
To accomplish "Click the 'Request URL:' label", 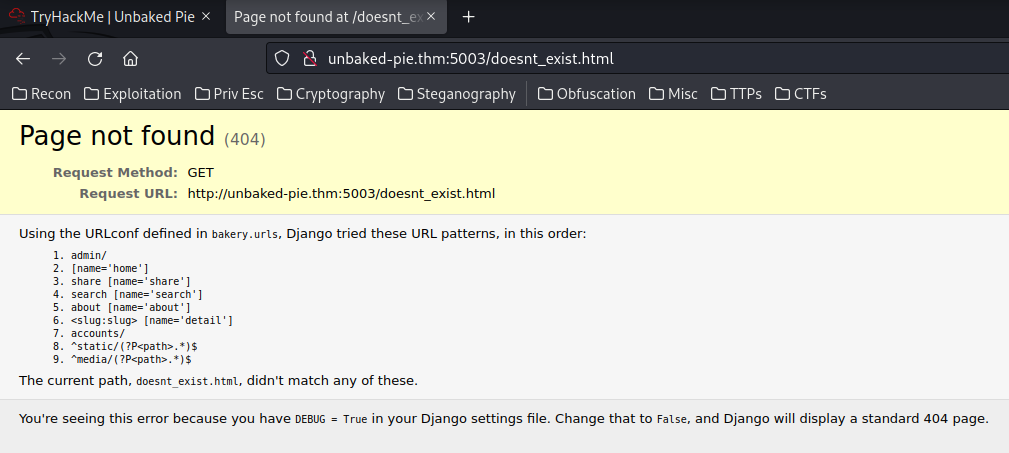I will point(129,194).
